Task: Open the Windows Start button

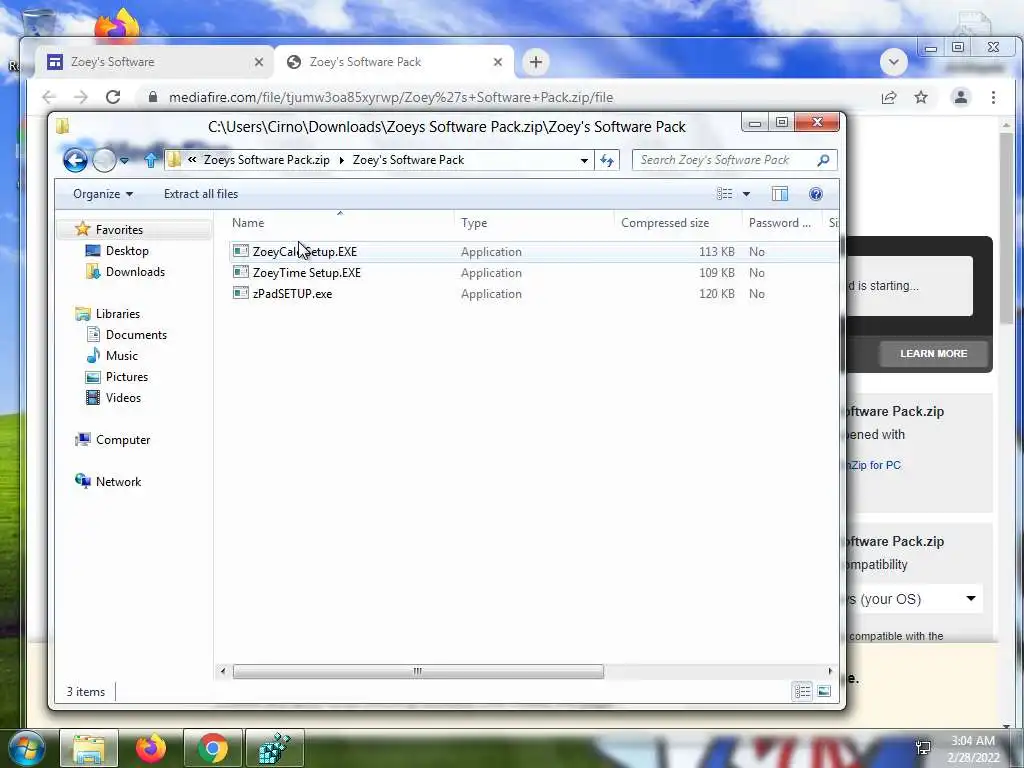Action: (x=27, y=748)
